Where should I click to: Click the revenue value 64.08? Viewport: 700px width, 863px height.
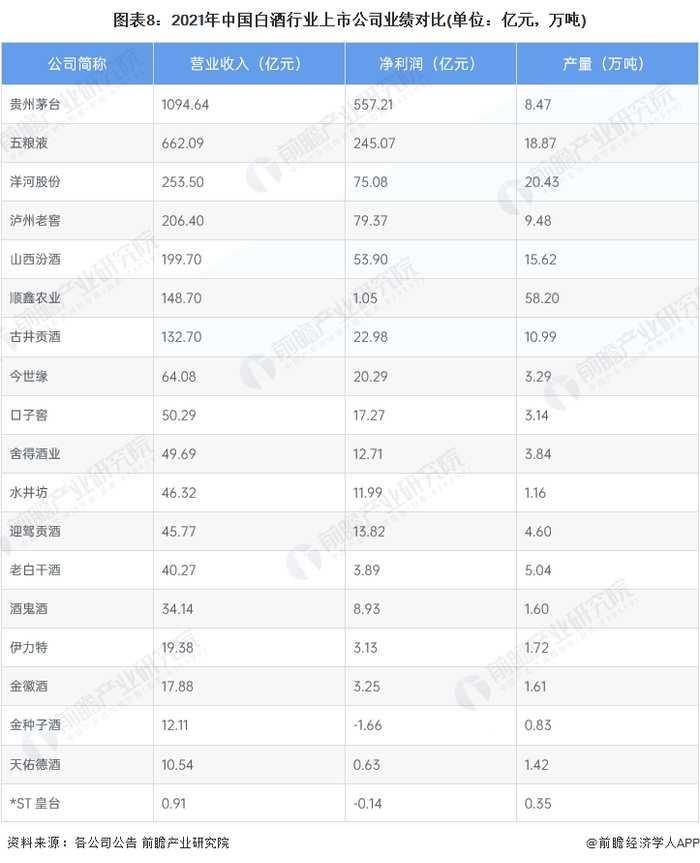(179, 376)
